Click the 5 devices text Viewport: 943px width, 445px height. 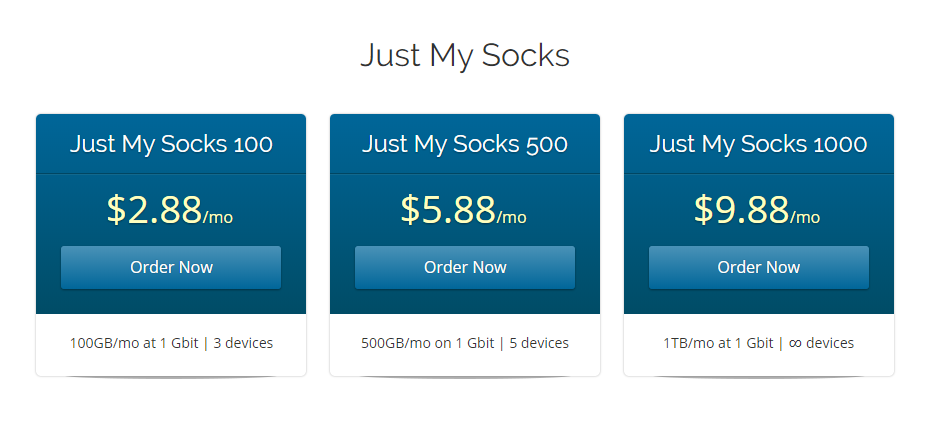tap(539, 343)
